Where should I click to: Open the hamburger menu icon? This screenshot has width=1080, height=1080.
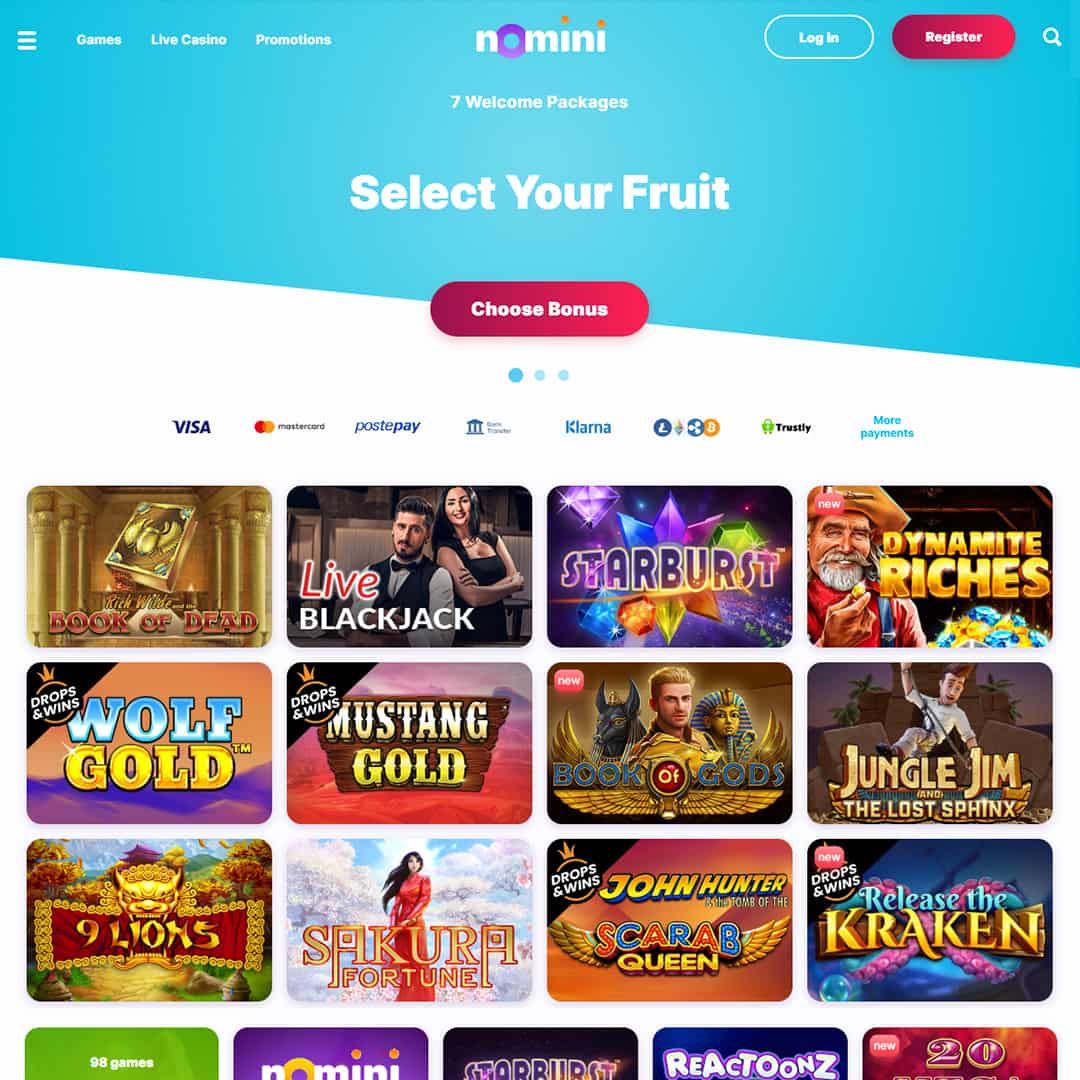tap(27, 40)
